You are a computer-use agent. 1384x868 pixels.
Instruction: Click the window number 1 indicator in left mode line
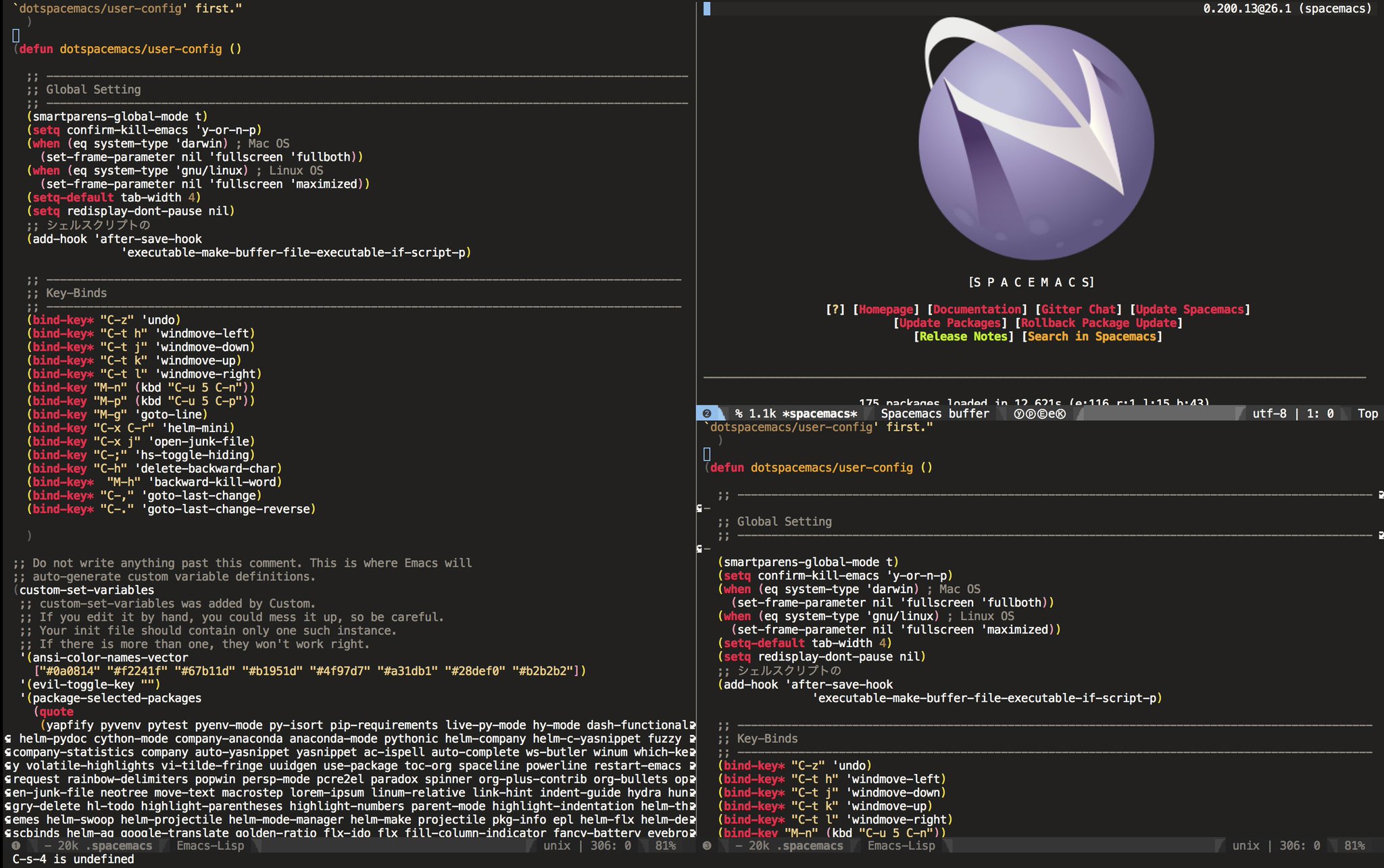pos(16,846)
